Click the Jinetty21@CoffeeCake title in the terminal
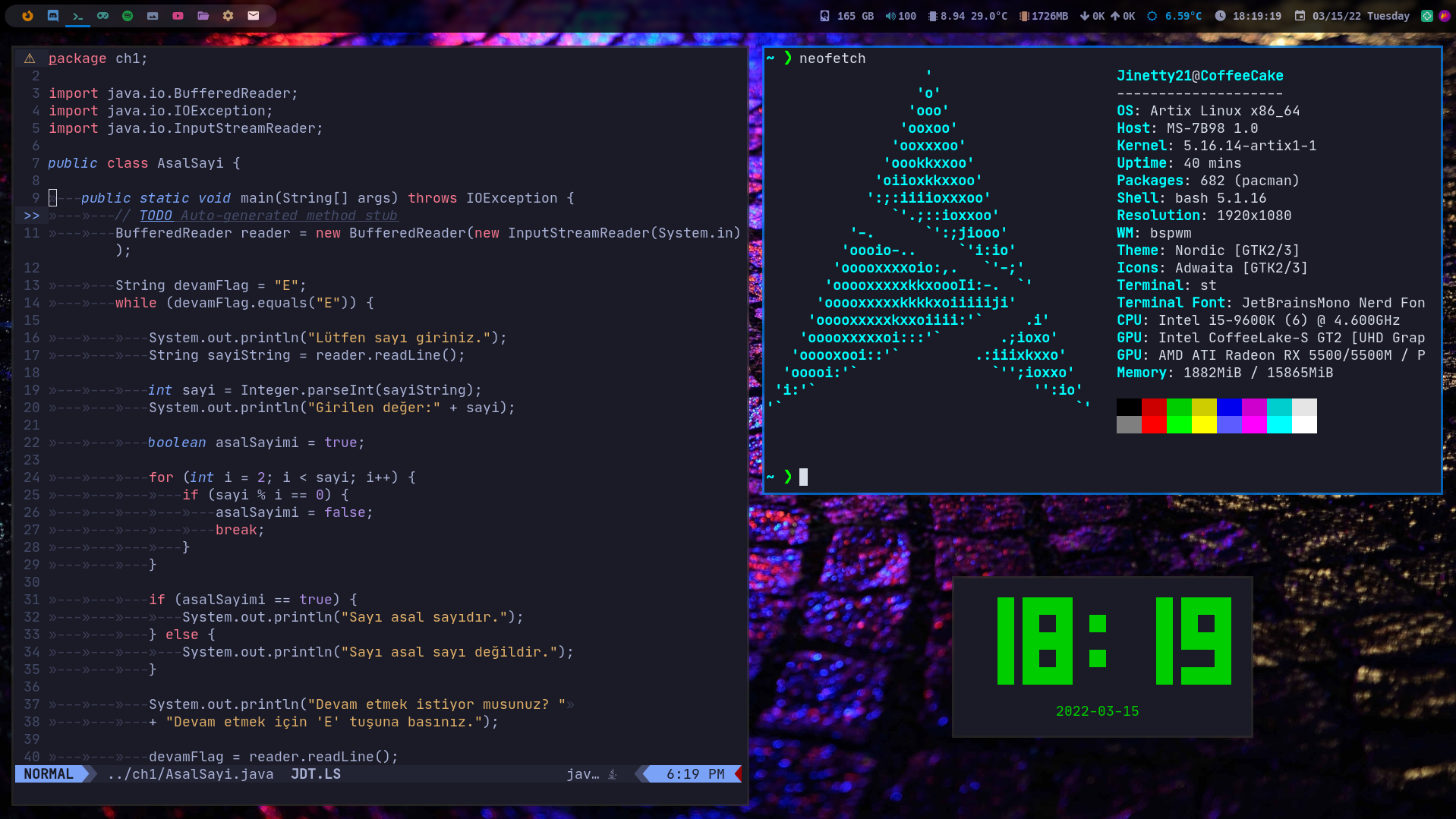Screen dimensions: 1456x819 1199,76
